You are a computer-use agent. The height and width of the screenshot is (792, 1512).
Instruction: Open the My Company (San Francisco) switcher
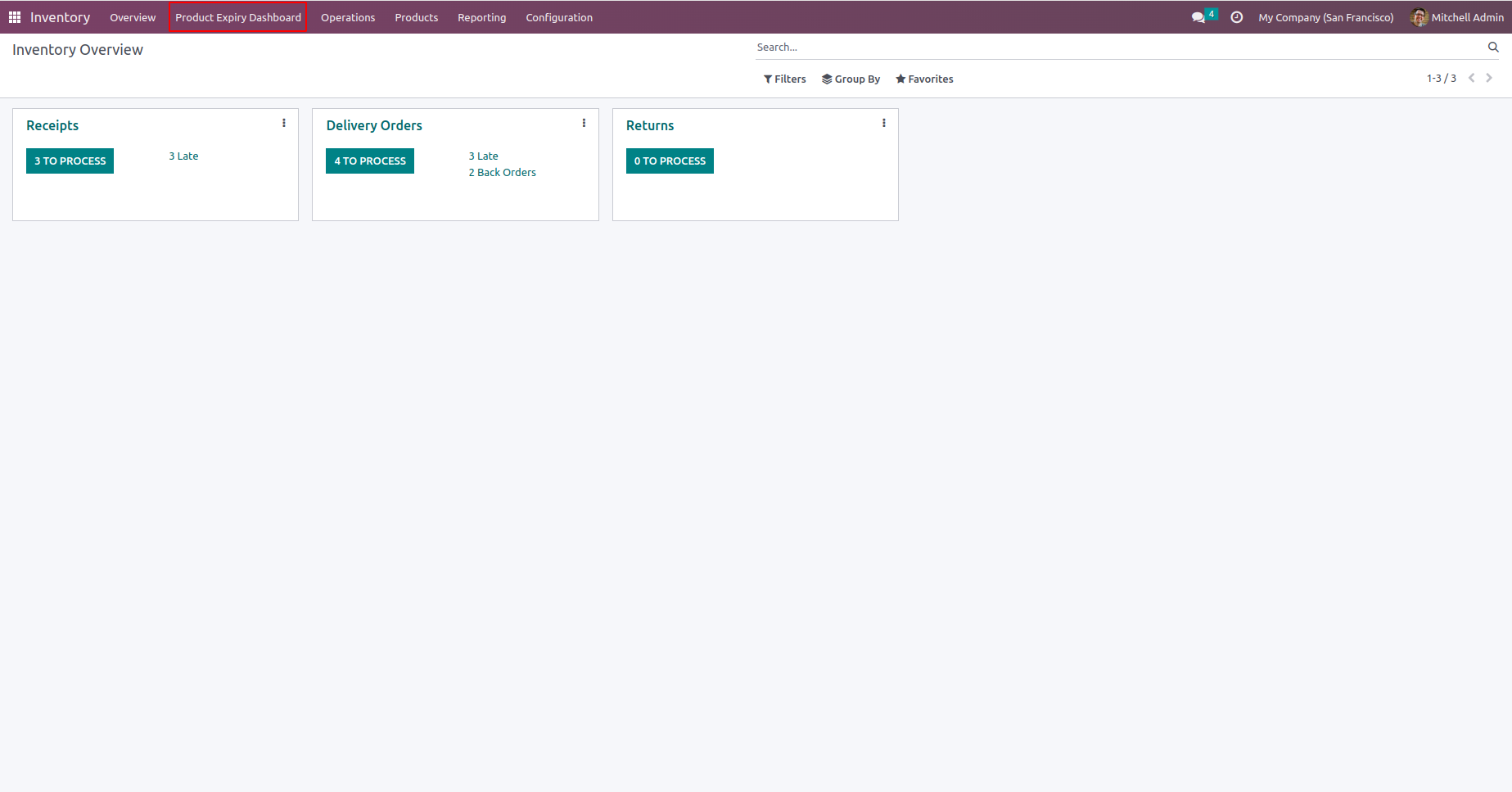[1326, 17]
